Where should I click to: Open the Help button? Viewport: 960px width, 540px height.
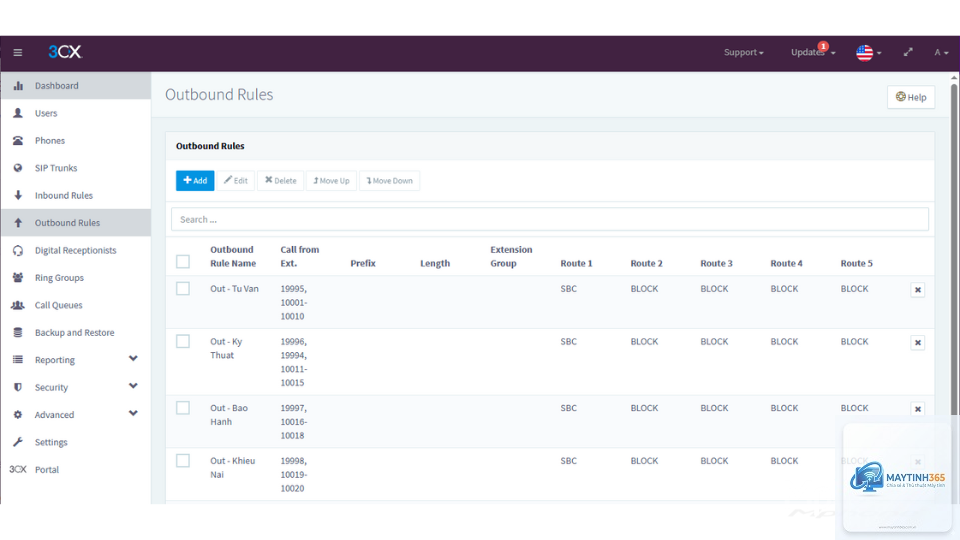pyautogui.click(x=910, y=97)
